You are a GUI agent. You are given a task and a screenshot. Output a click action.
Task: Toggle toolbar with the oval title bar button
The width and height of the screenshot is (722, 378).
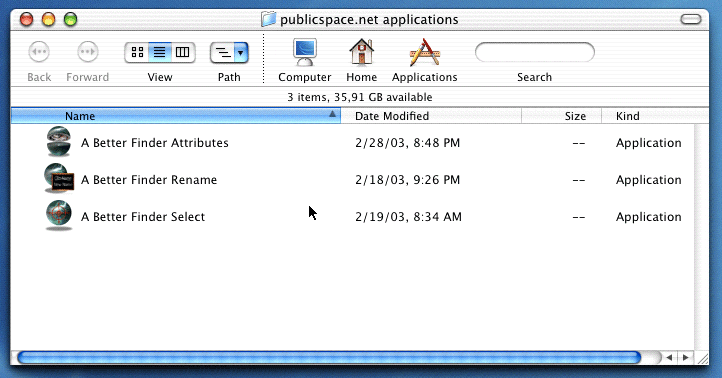point(691,19)
